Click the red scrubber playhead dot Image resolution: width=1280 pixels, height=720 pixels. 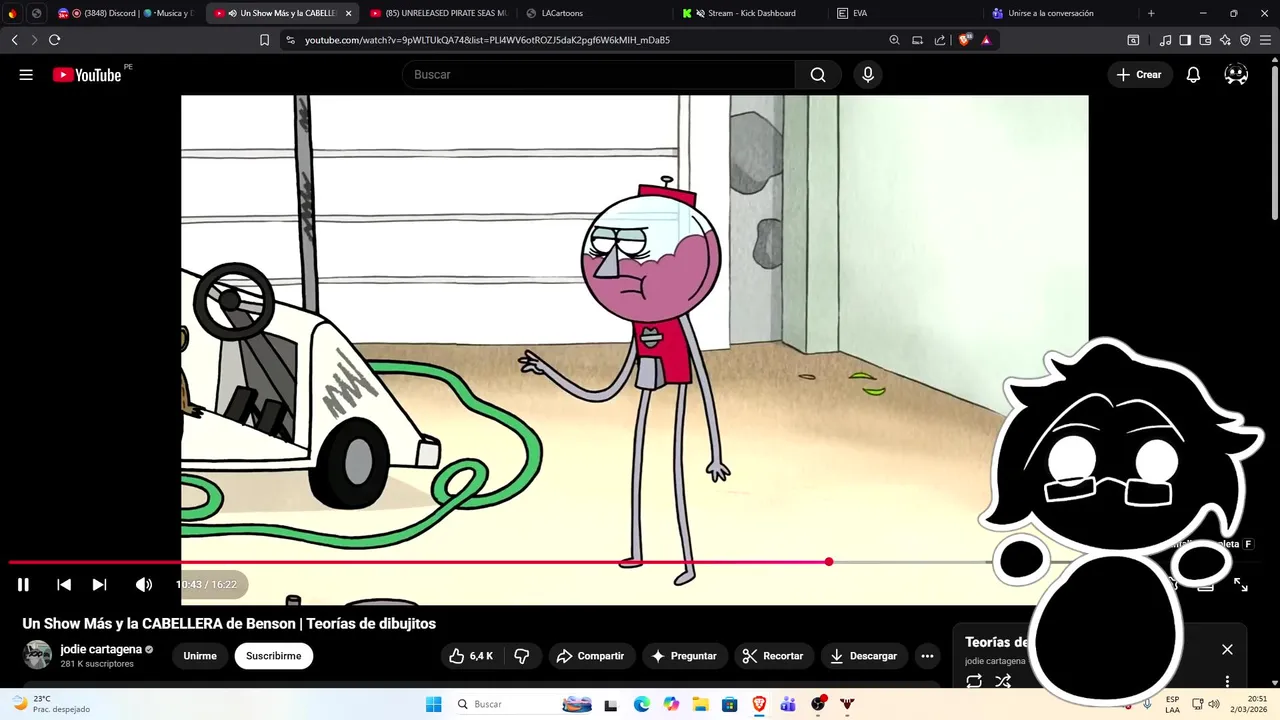(829, 562)
